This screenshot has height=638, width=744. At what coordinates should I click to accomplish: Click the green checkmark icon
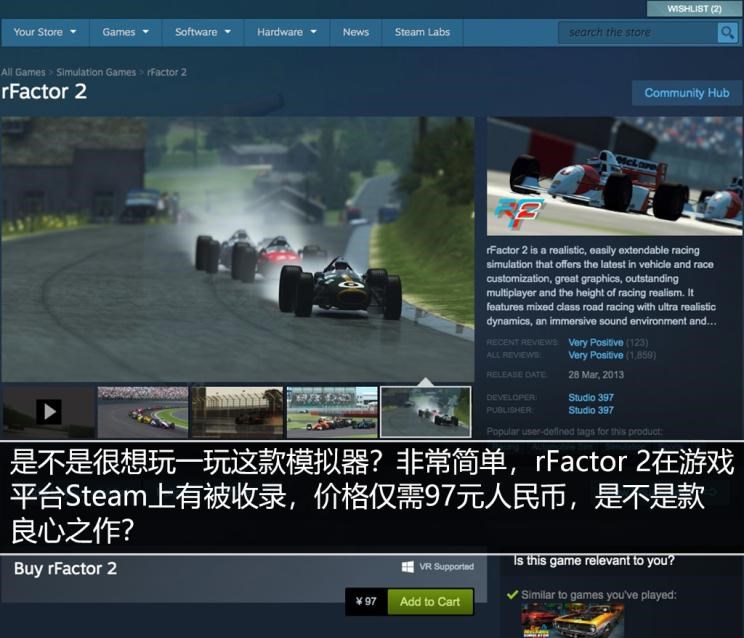(512, 594)
